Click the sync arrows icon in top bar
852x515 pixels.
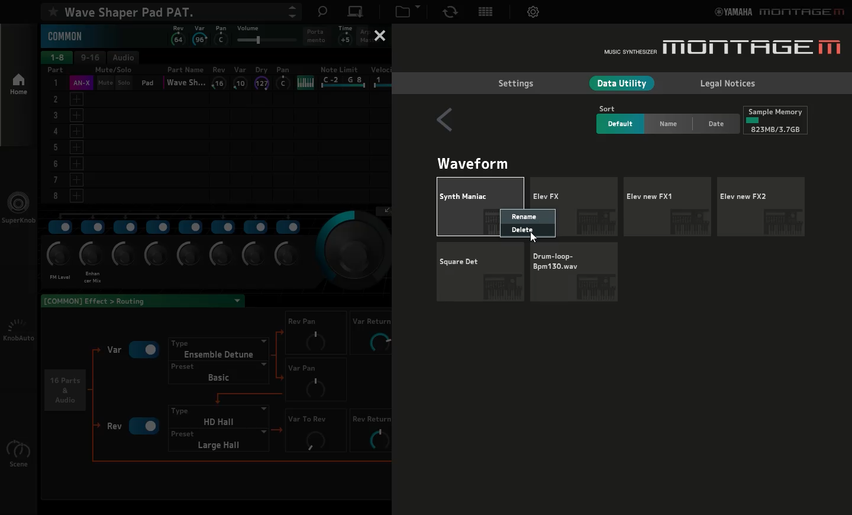coord(450,12)
